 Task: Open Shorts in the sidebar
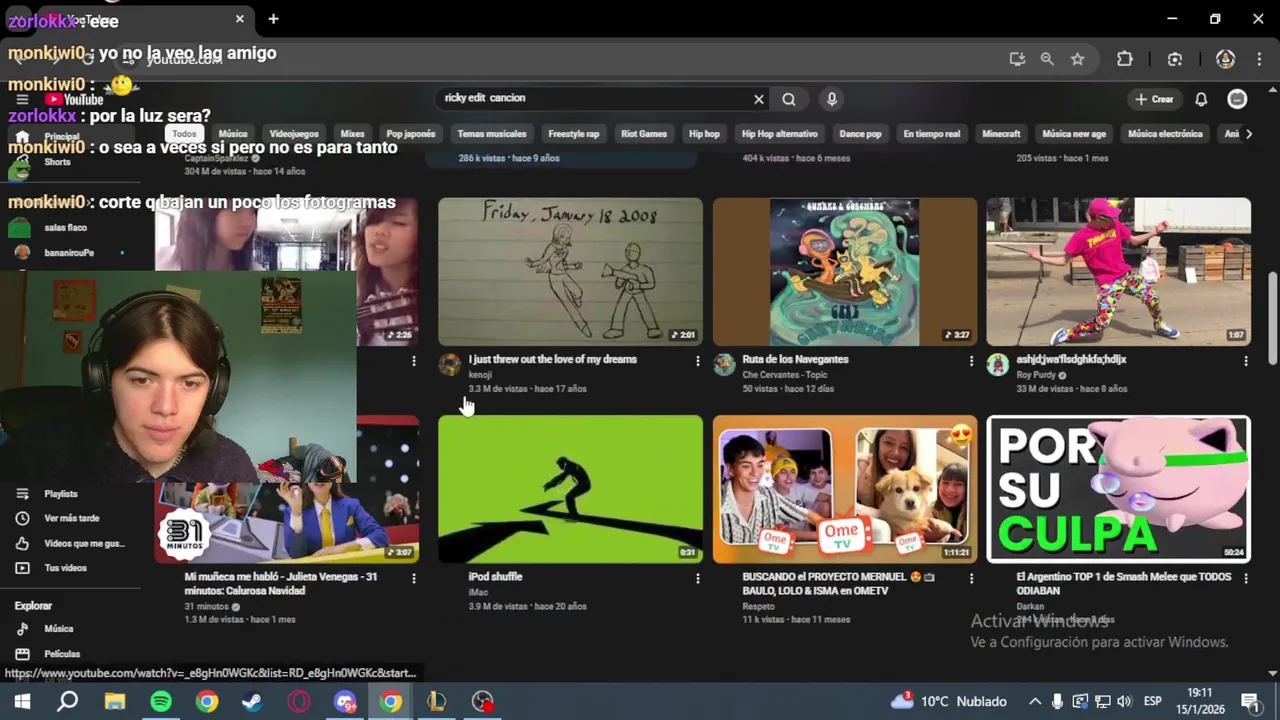(57, 162)
